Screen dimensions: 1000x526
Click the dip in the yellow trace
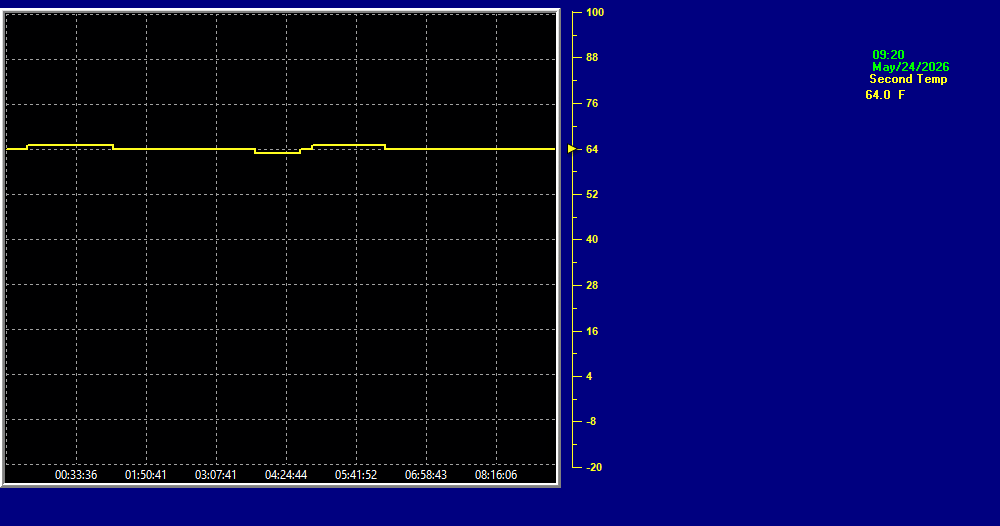pyautogui.click(x=277, y=152)
